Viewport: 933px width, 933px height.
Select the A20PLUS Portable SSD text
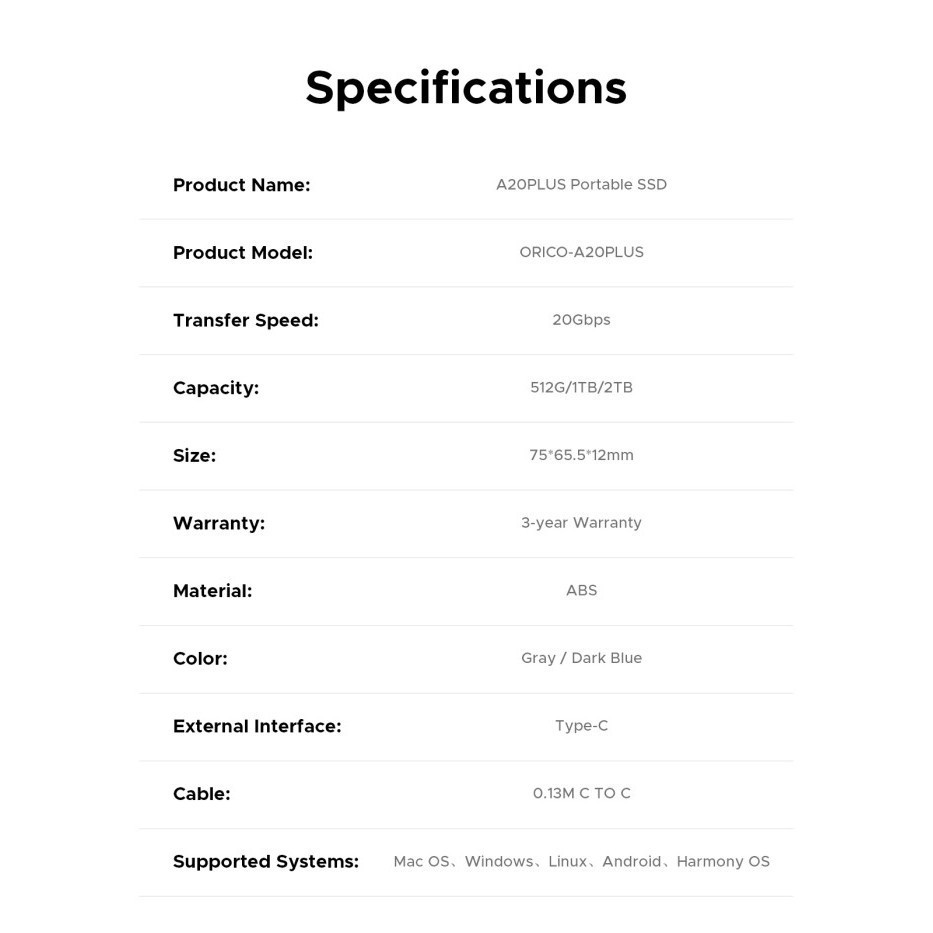point(581,185)
